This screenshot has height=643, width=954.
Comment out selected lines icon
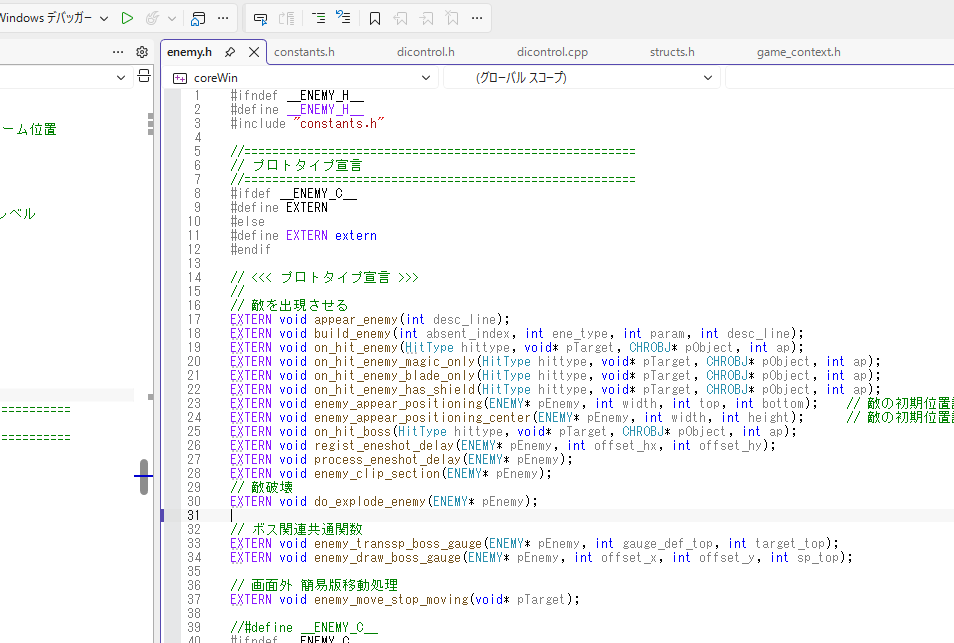coord(318,18)
